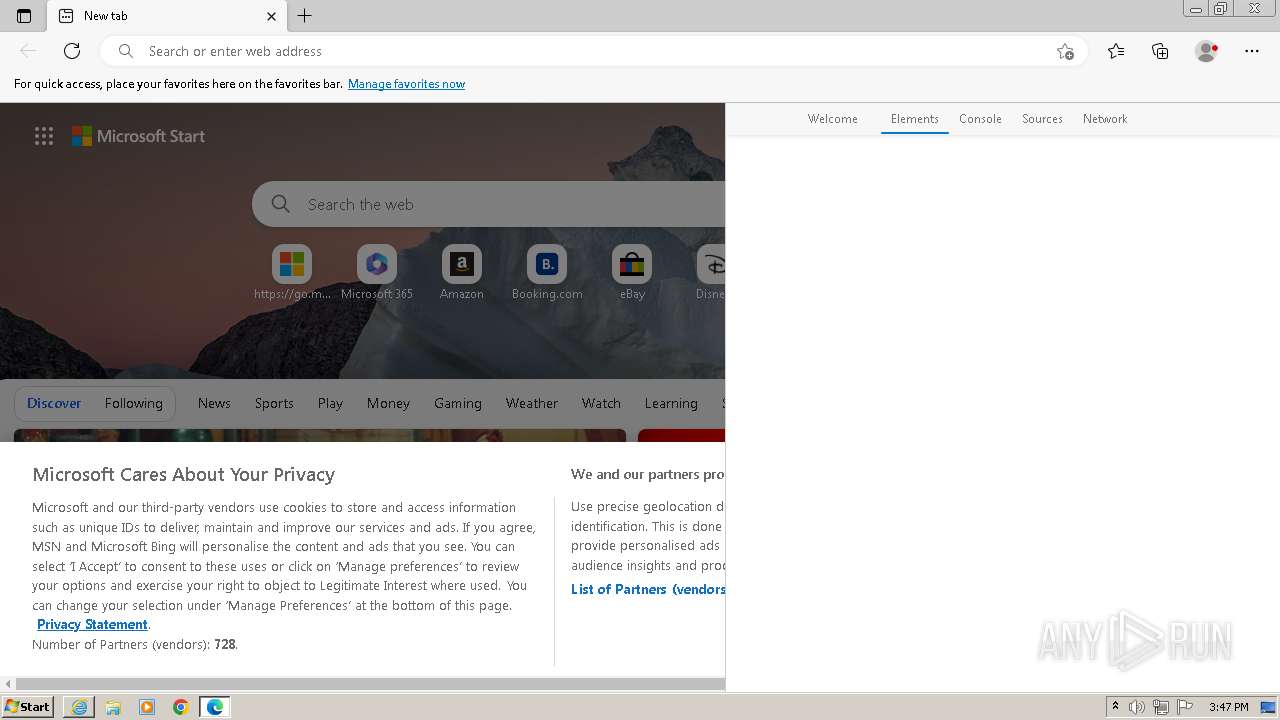
Task: Switch to DevTools Console tab
Action: pyautogui.click(x=980, y=118)
